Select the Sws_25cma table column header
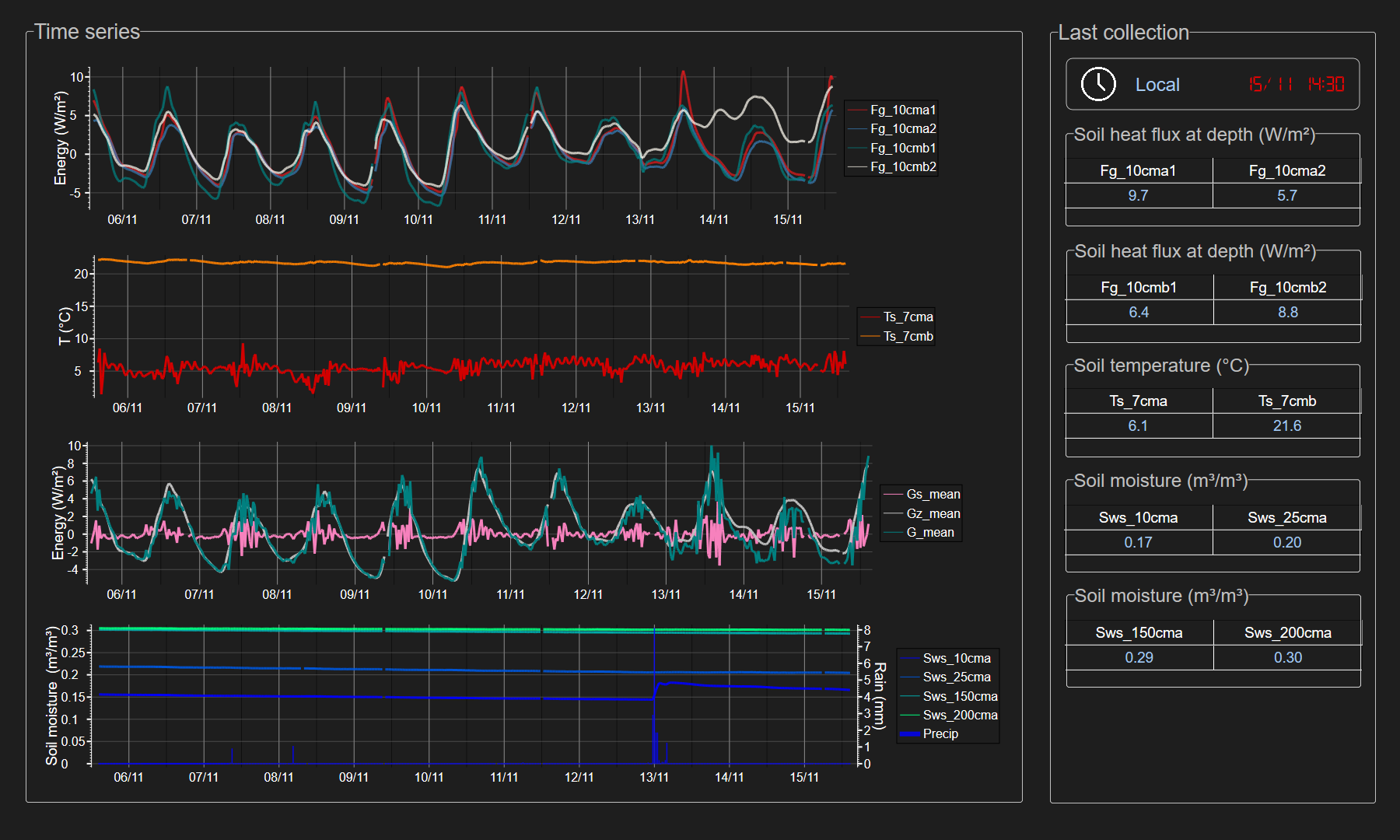This screenshot has height=840, width=1400. click(1286, 517)
